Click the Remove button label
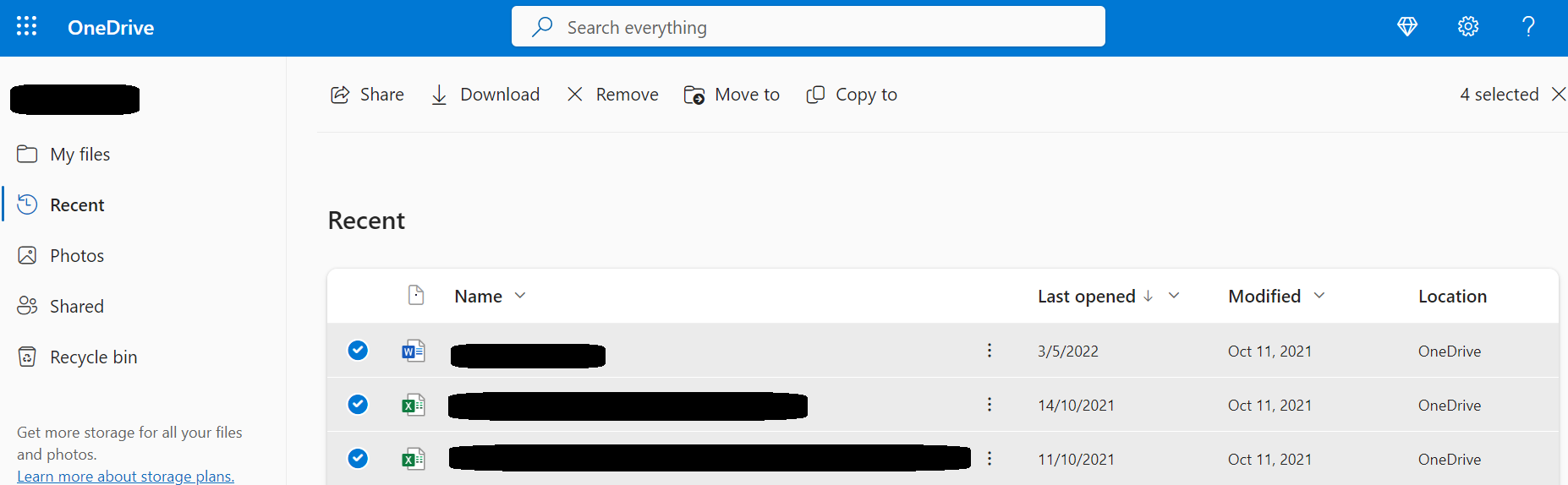The width and height of the screenshot is (1568, 485). [x=627, y=95]
